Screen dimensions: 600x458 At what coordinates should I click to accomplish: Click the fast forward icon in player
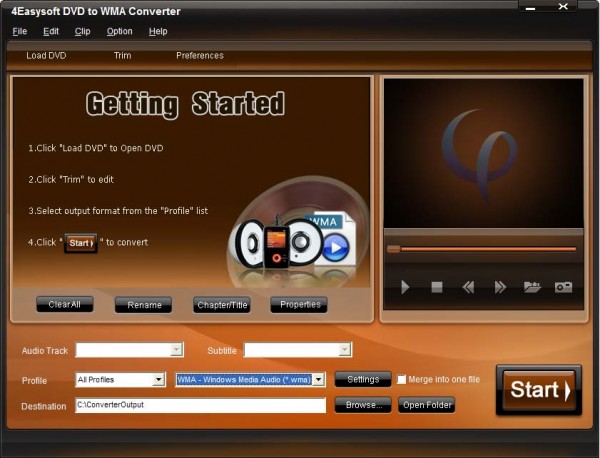pyautogui.click(x=500, y=287)
